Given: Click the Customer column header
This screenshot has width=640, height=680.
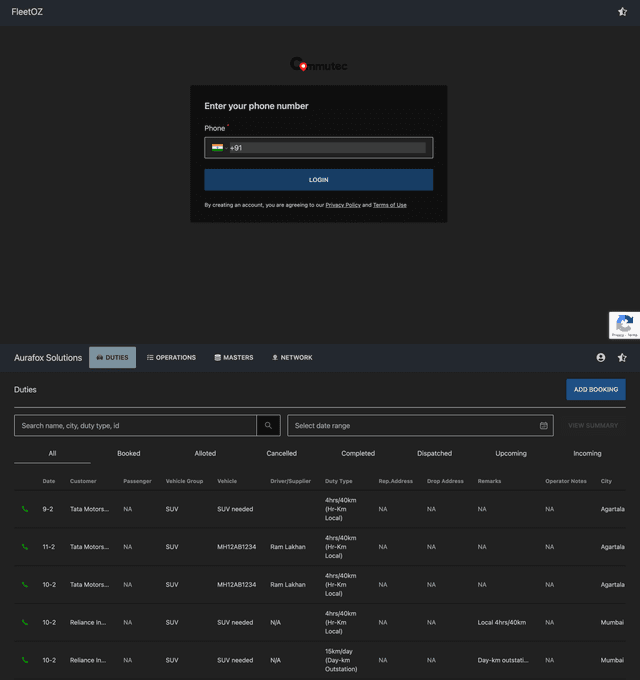Looking at the screenshot, I should [x=83, y=481].
